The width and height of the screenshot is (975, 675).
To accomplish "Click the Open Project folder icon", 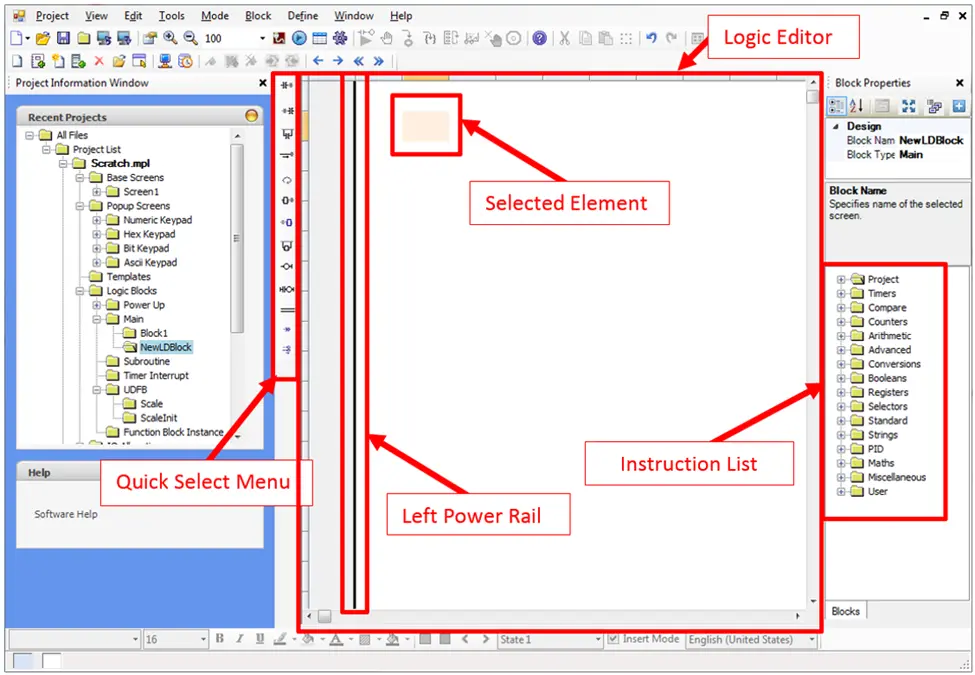I will pyautogui.click(x=42, y=39).
